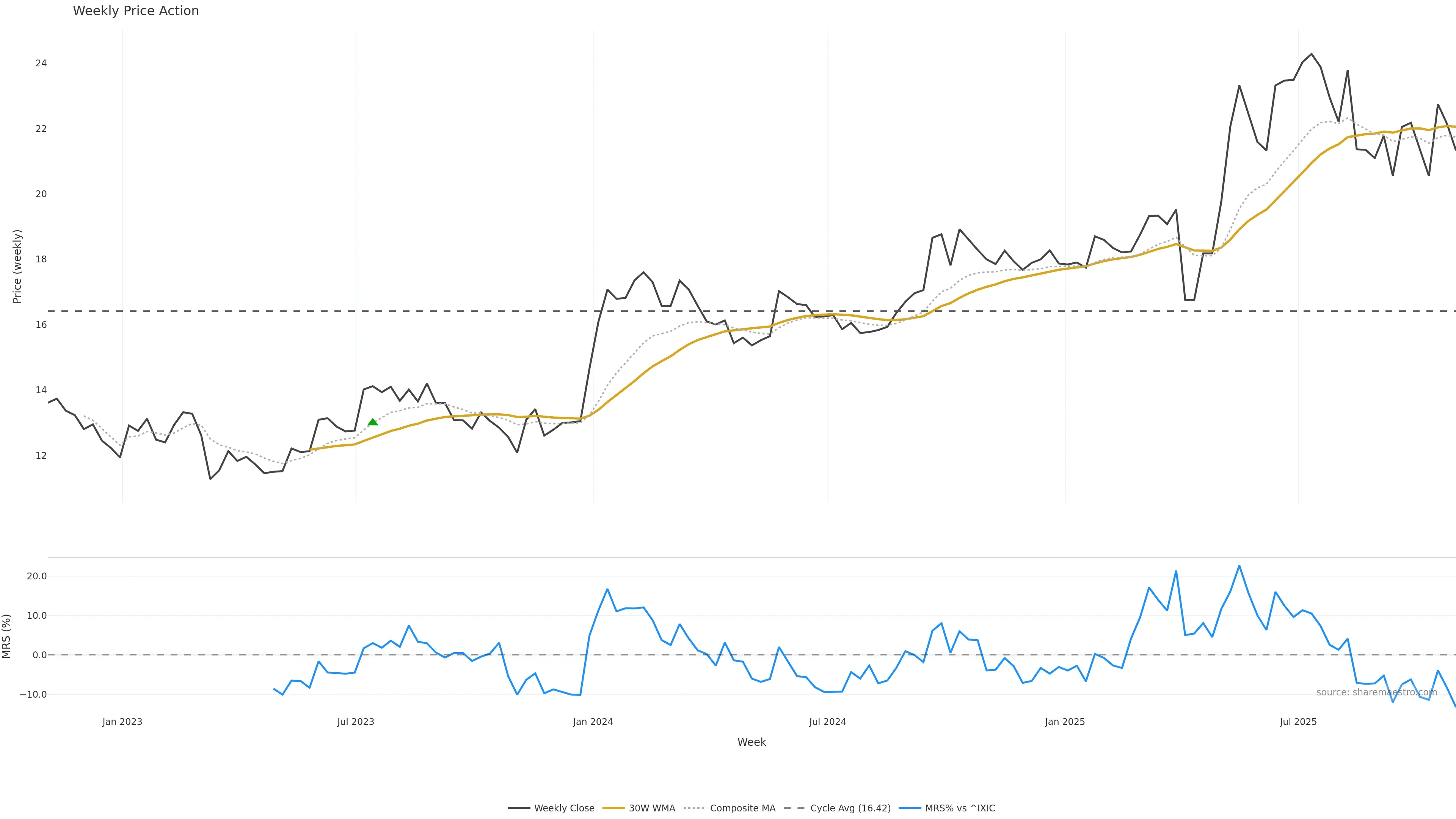Click the Jan 2023 x-axis label
The height and width of the screenshot is (819, 1456).
[x=122, y=722]
